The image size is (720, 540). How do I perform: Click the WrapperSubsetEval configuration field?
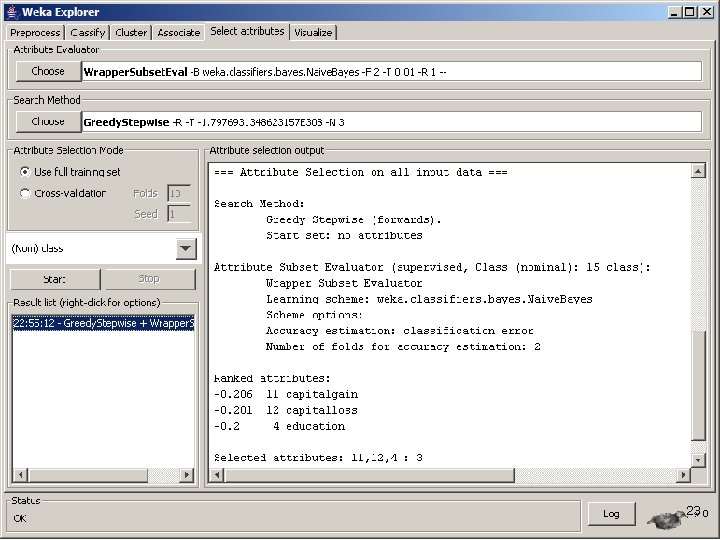click(x=392, y=72)
